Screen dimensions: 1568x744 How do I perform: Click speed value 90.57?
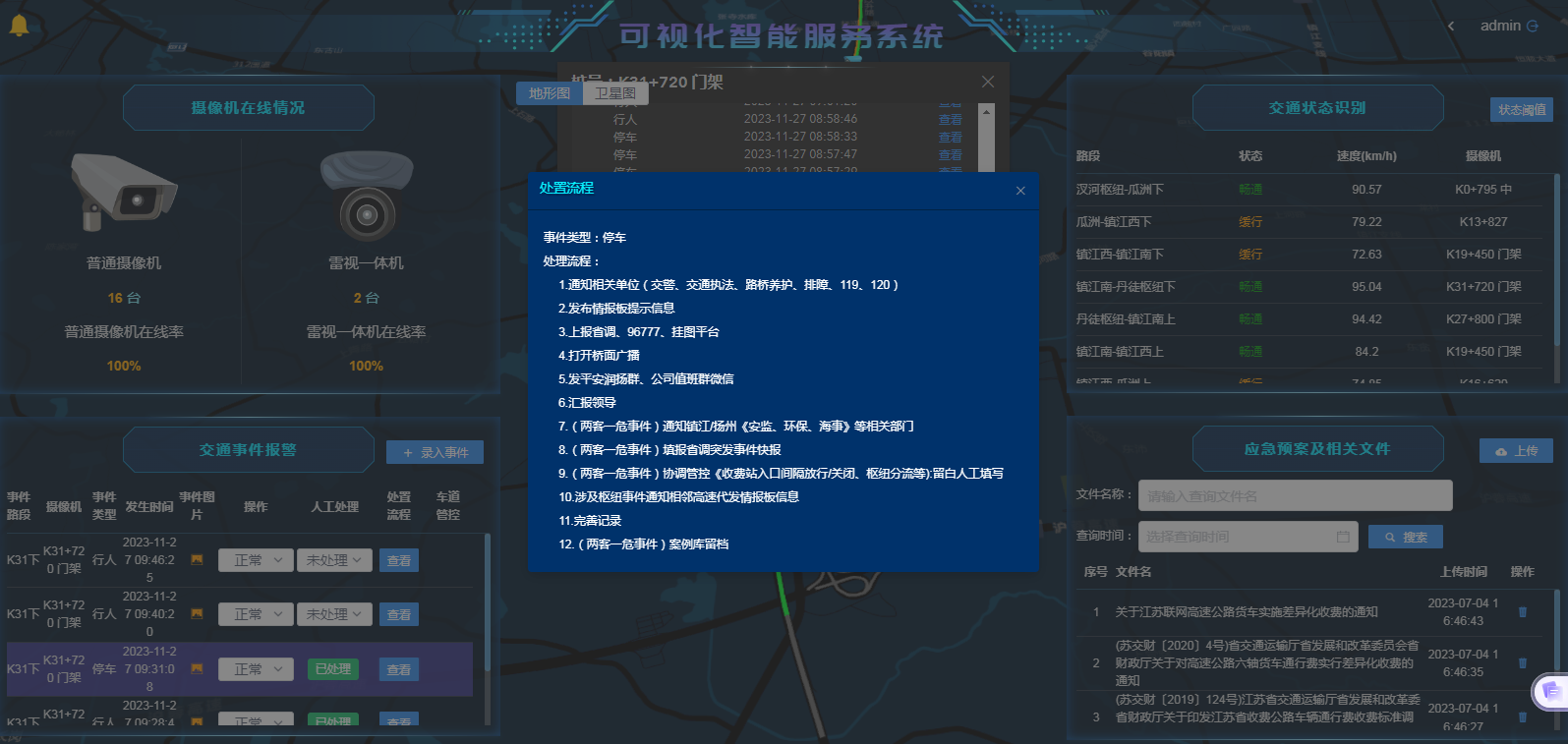pyautogui.click(x=1366, y=189)
